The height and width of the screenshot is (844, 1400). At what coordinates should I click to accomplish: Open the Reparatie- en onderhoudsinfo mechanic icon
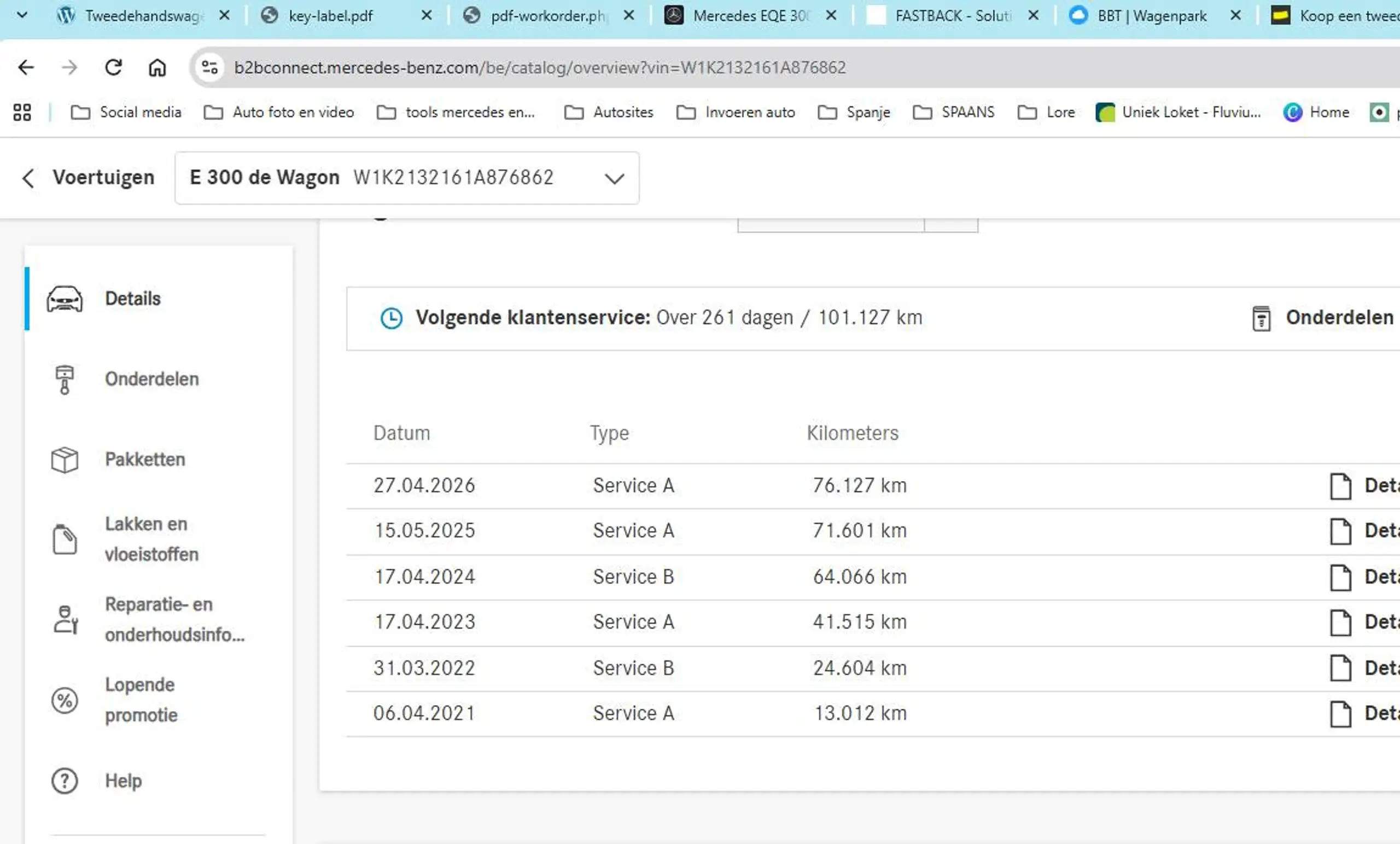[65, 620]
